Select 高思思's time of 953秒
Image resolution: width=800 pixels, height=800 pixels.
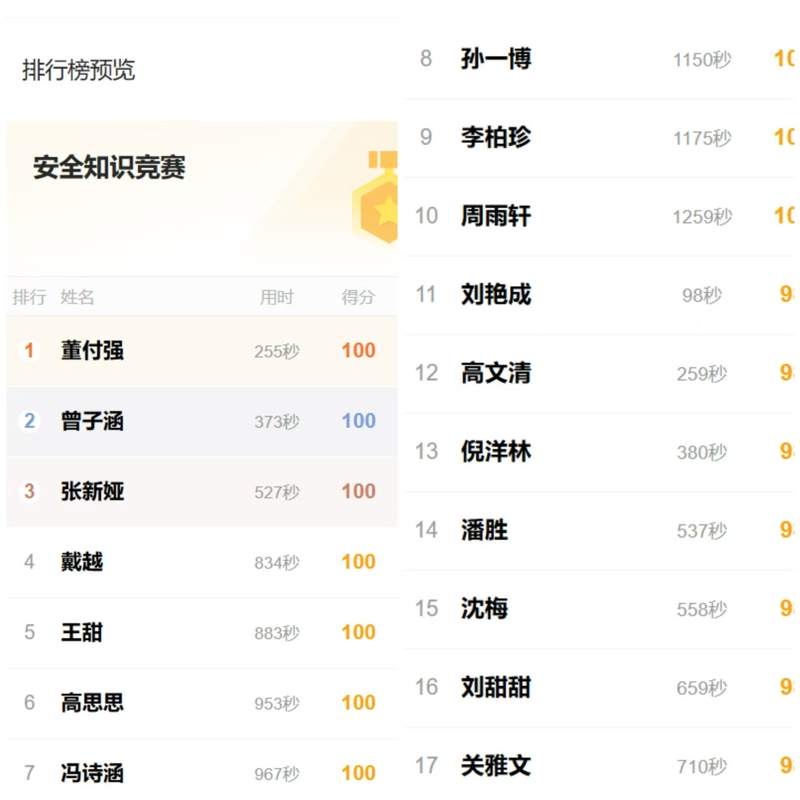pos(276,703)
